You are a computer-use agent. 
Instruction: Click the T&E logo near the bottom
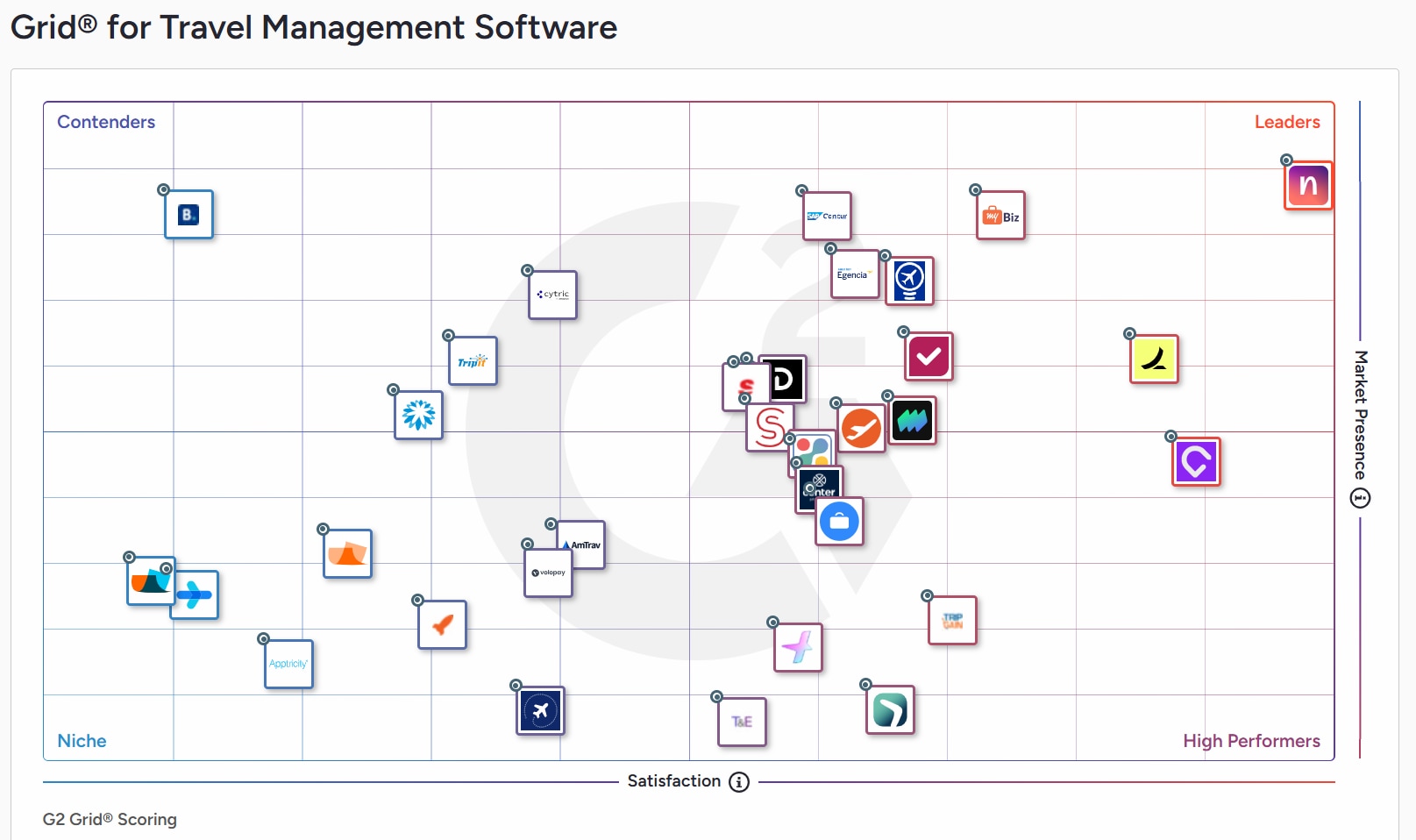click(742, 722)
